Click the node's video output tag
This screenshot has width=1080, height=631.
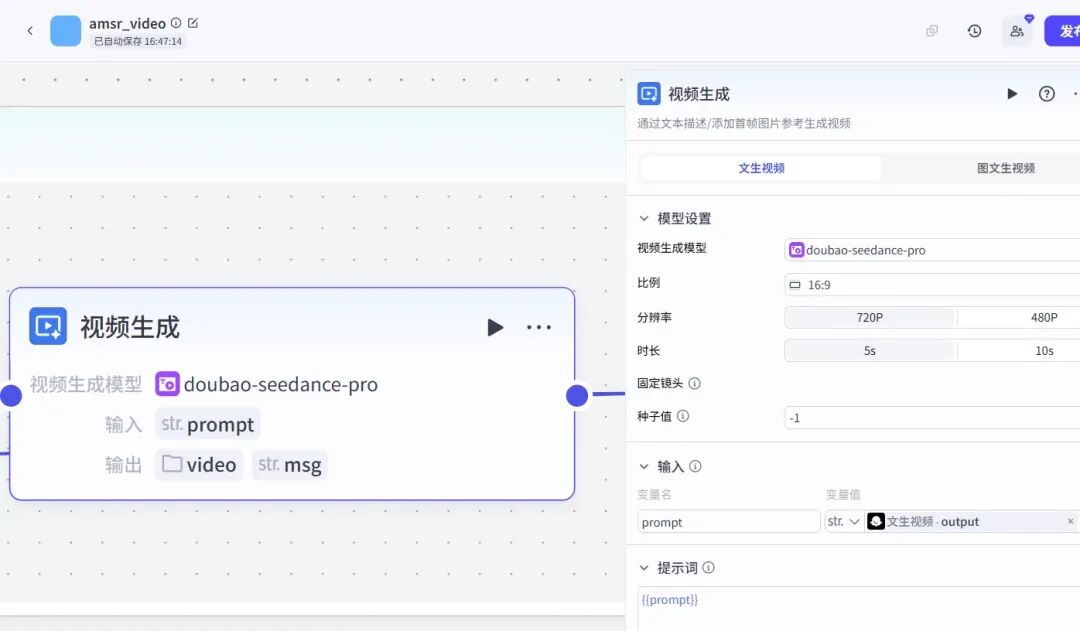click(199, 464)
